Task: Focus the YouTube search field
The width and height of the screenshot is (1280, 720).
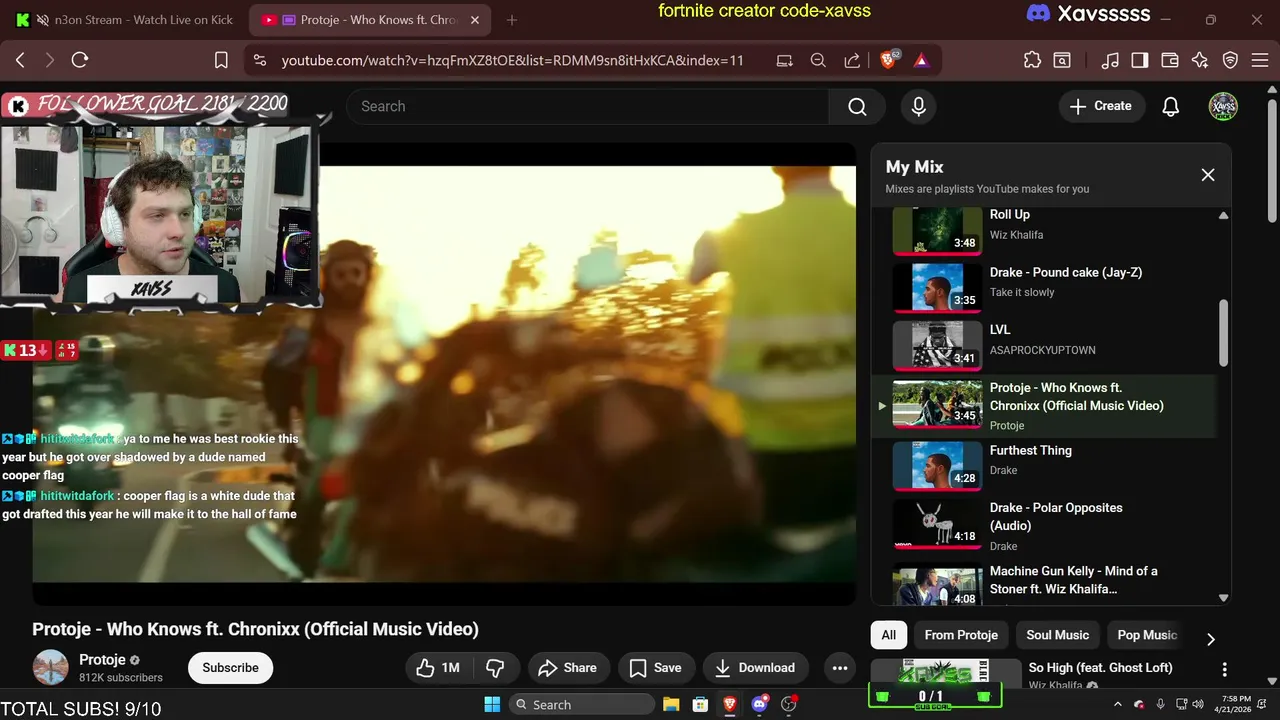Action: pos(587,106)
